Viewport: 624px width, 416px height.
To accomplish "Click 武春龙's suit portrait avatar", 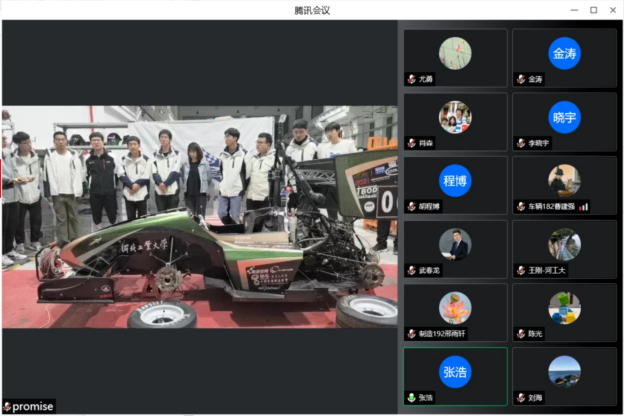I will pos(455,244).
